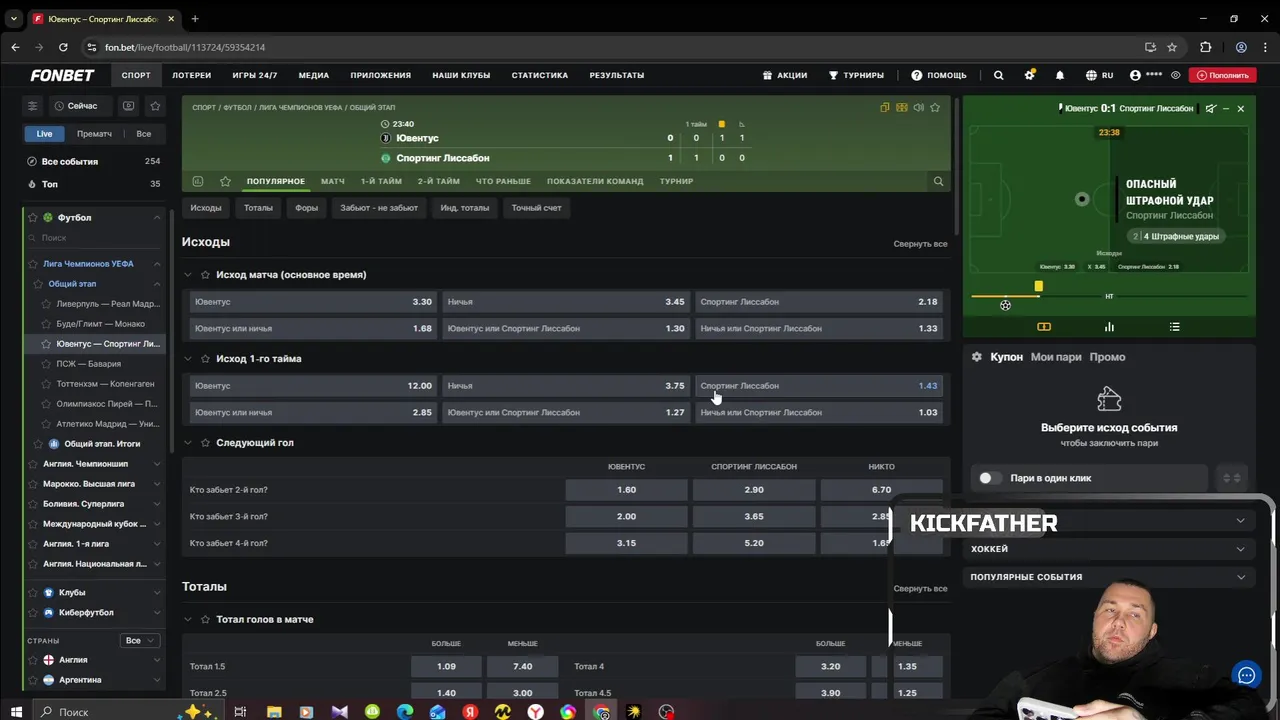
Task: Switch to the 1-Й ТАЙМ tab
Action: 381,181
